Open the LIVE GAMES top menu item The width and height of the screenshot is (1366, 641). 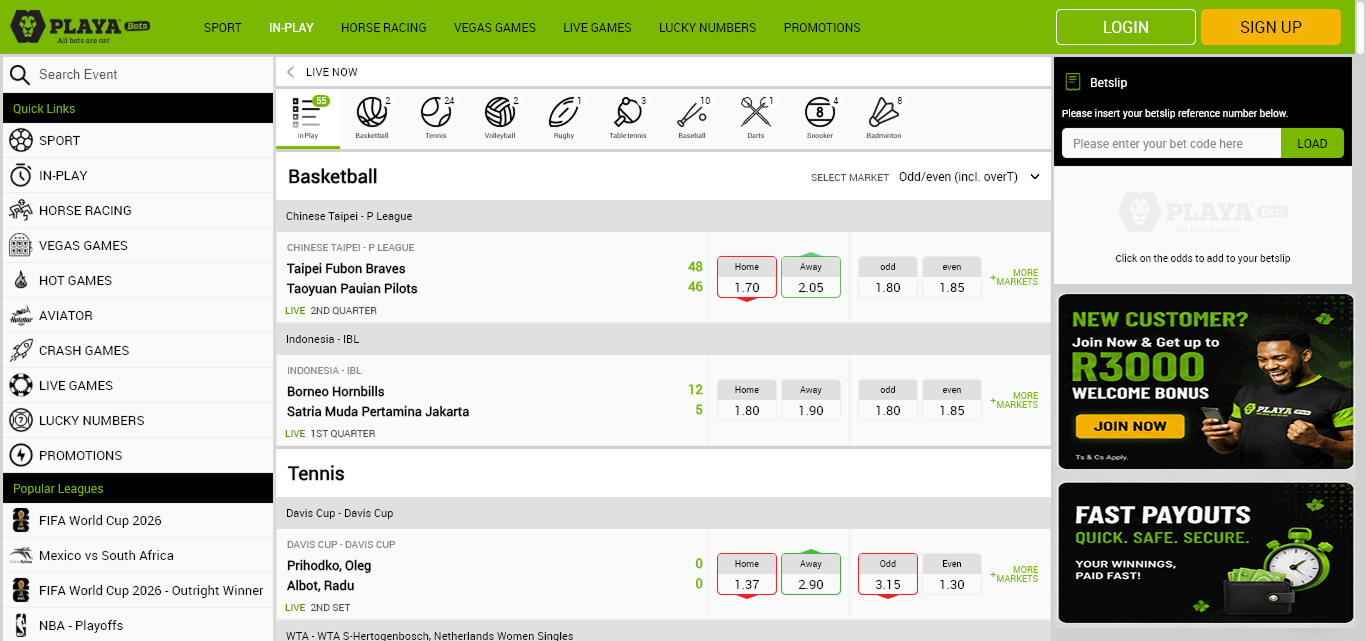point(597,28)
